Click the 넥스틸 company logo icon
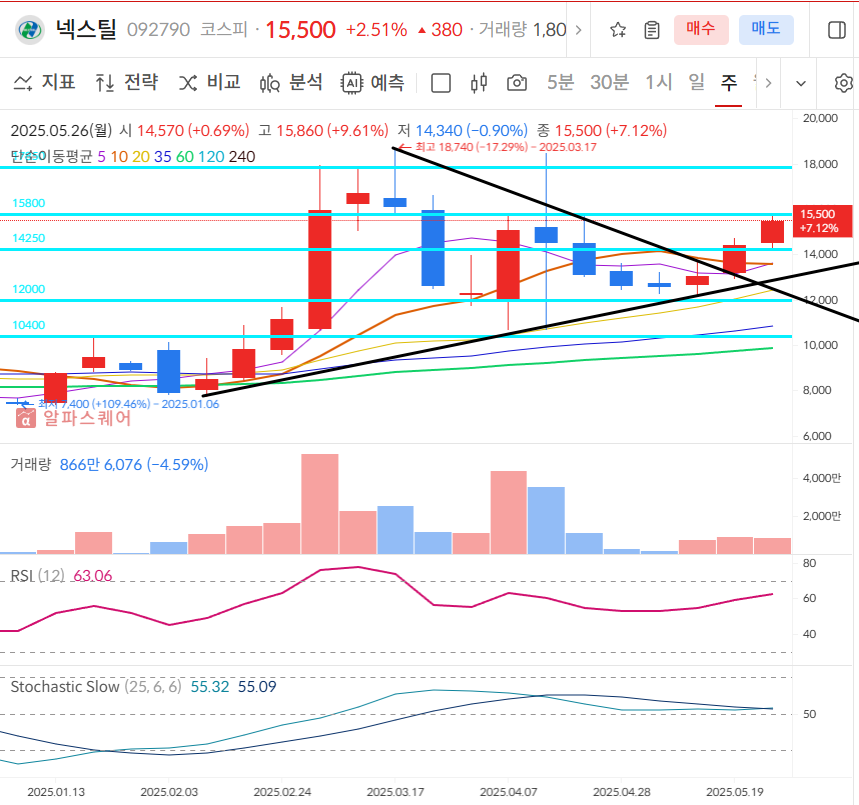This screenshot has height=805, width=859. [x=30, y=30]
